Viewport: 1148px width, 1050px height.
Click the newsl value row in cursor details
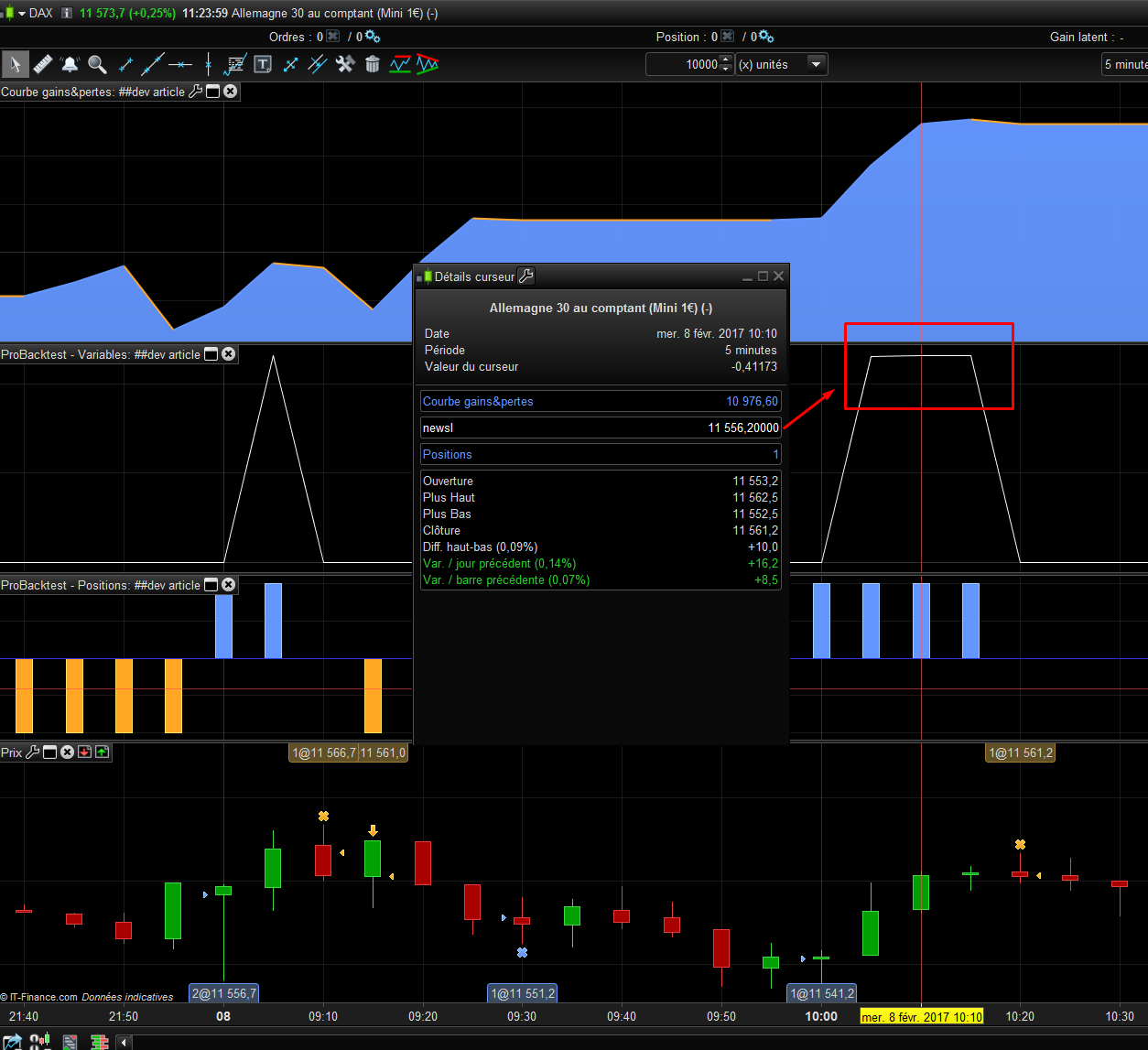pos(601,428)
